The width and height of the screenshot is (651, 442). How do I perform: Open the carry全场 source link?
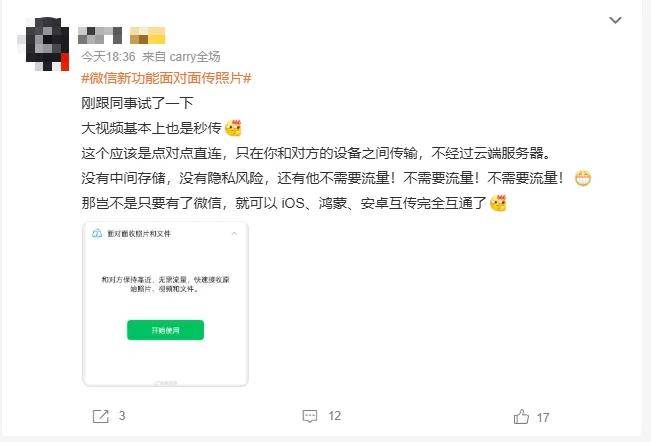point(195,56)
